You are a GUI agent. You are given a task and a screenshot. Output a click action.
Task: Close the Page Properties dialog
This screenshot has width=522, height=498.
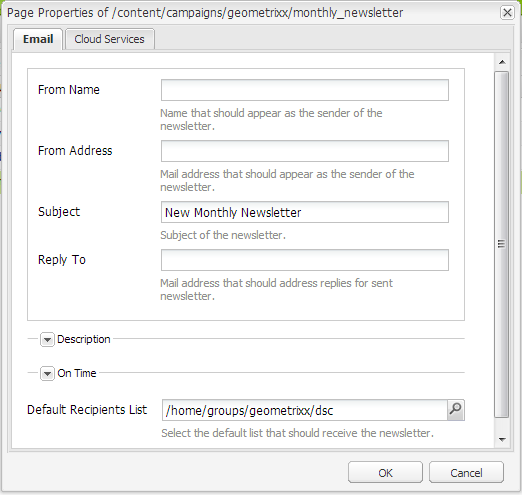(x=507, y=13)
